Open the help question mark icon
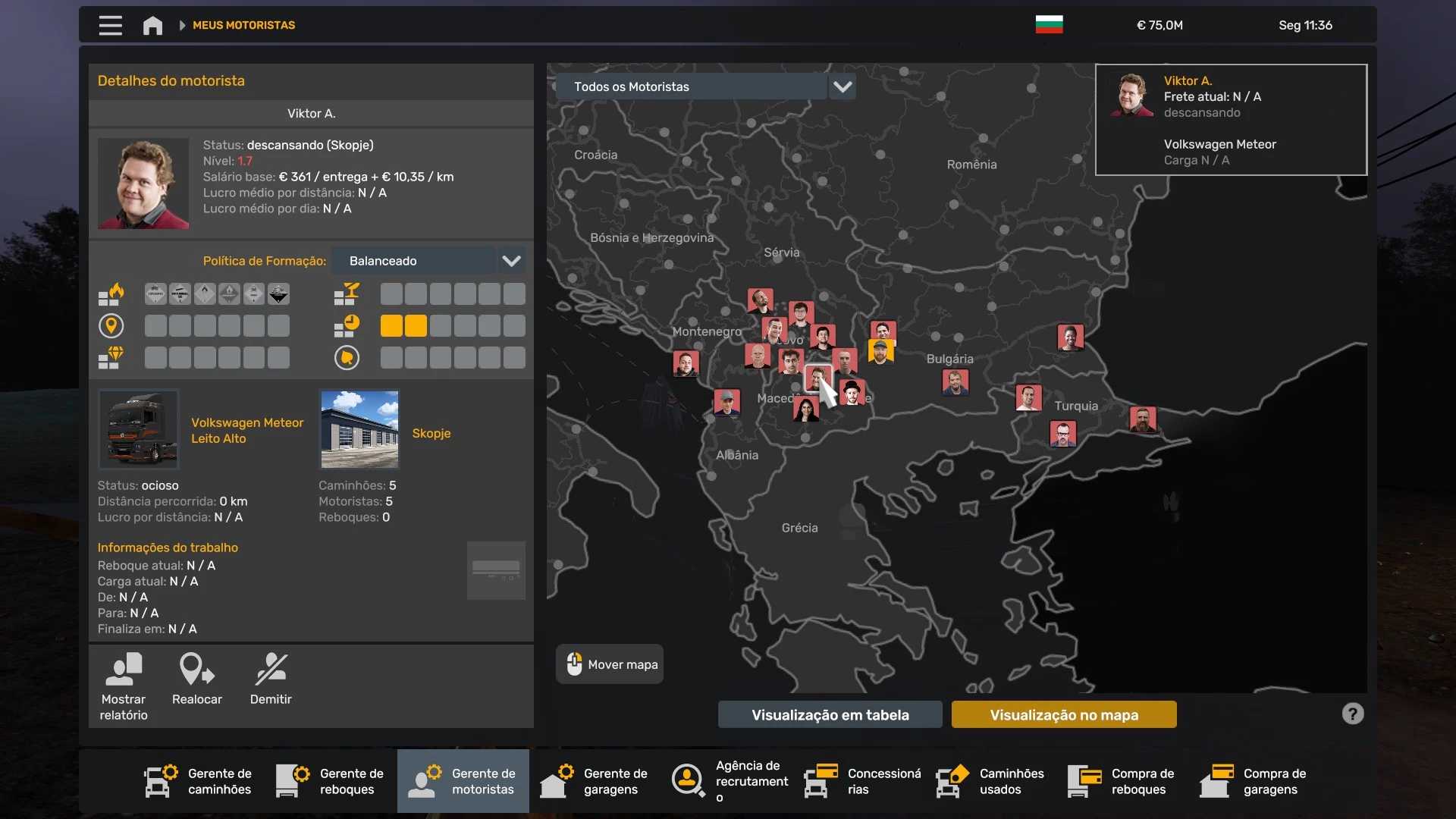 pyautogui.click(x=1352, y=714)
